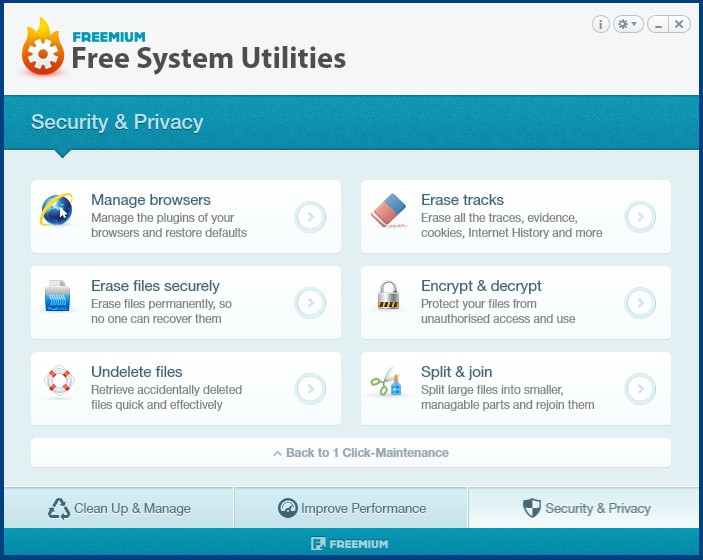Click the Erase files securely shredder icon
This screenshot has width=703, height=560.
pos(57,296)
